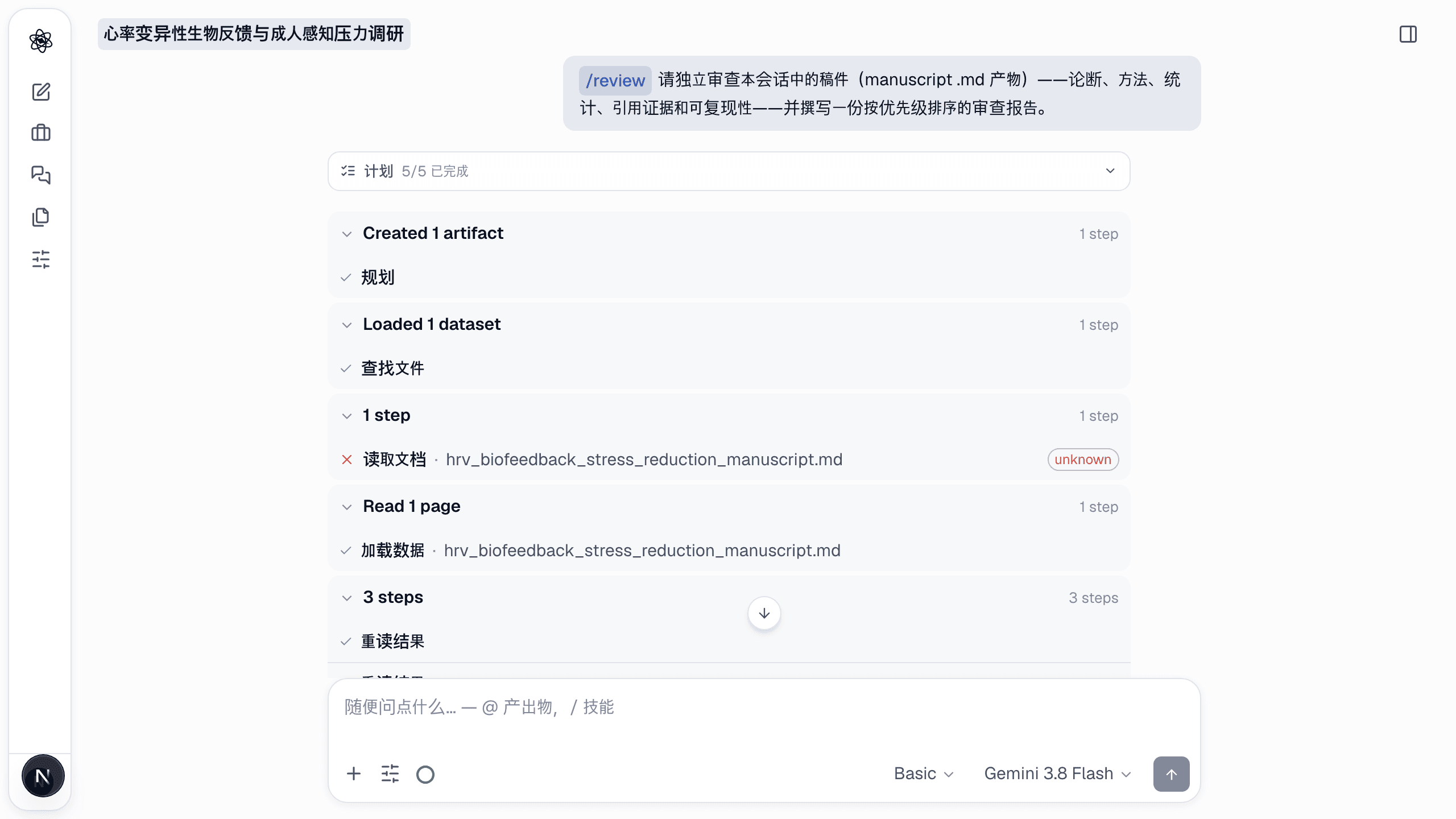Click the /review skill tag in message
Screen dimensions: 1456x819
pyautogui.click(x=615, y=80)
